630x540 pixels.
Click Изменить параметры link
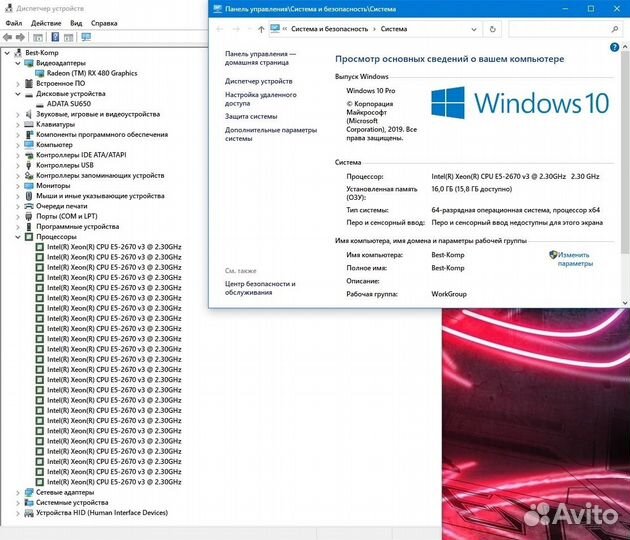pos(575,259)
